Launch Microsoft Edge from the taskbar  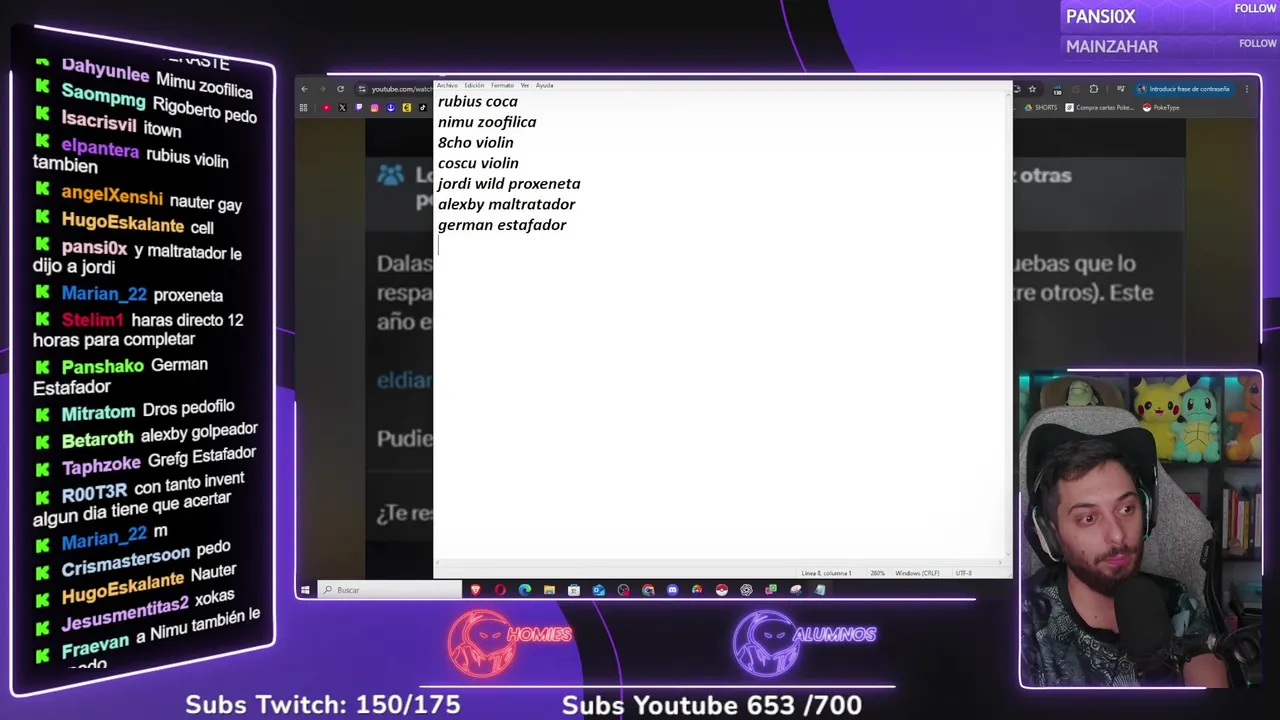(x=525, y=590)
